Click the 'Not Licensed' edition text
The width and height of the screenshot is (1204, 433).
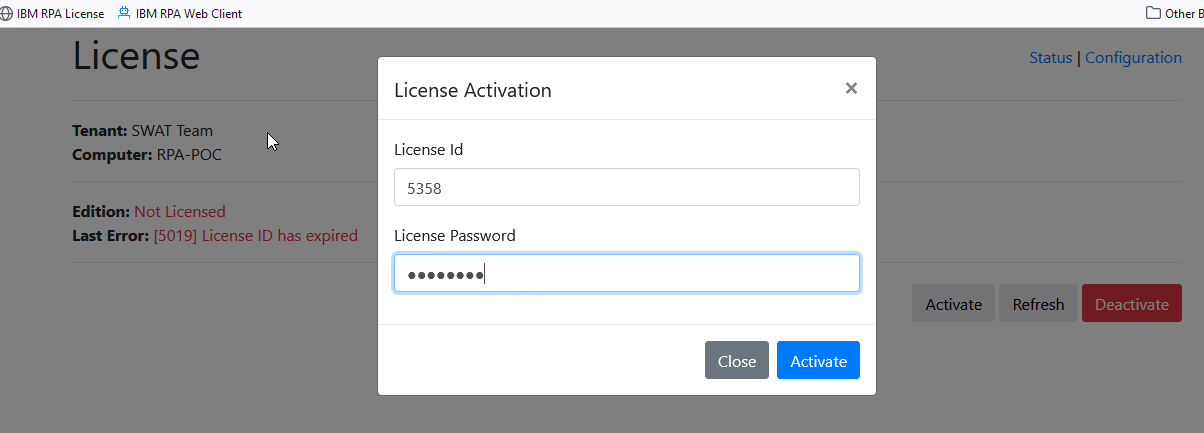[180, 211]
